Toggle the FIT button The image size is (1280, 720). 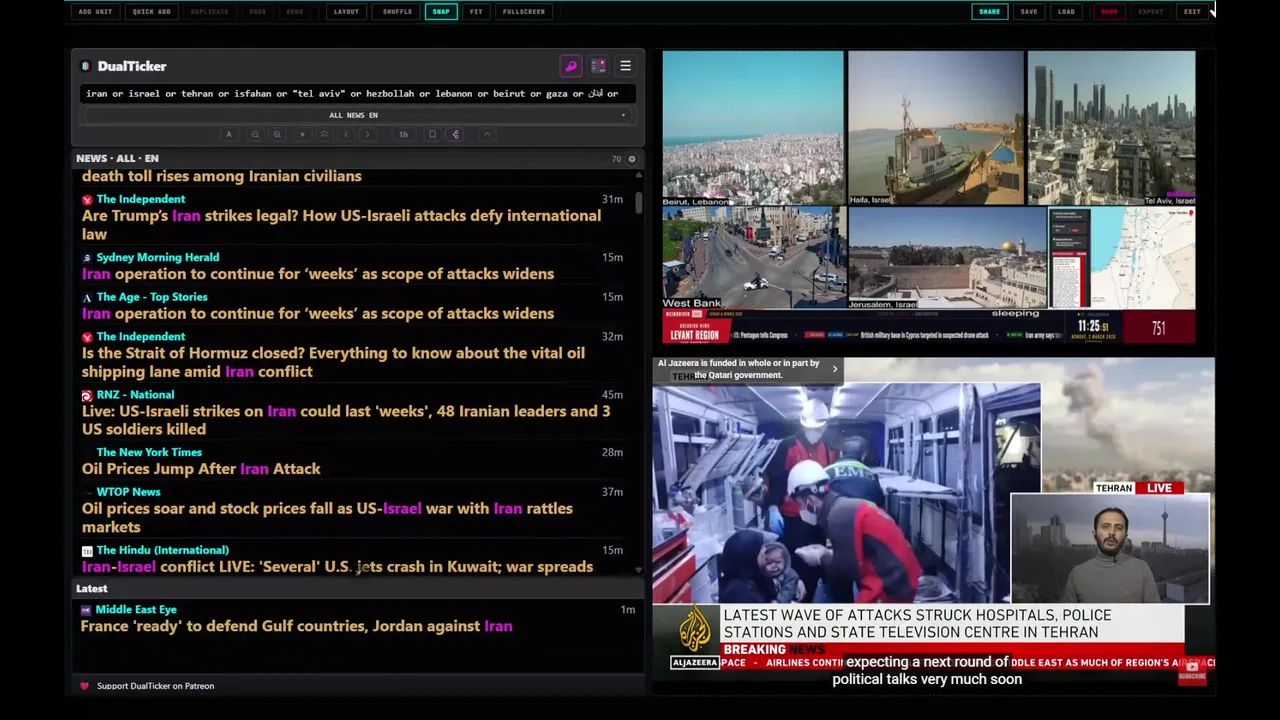[x=476, y=12]
